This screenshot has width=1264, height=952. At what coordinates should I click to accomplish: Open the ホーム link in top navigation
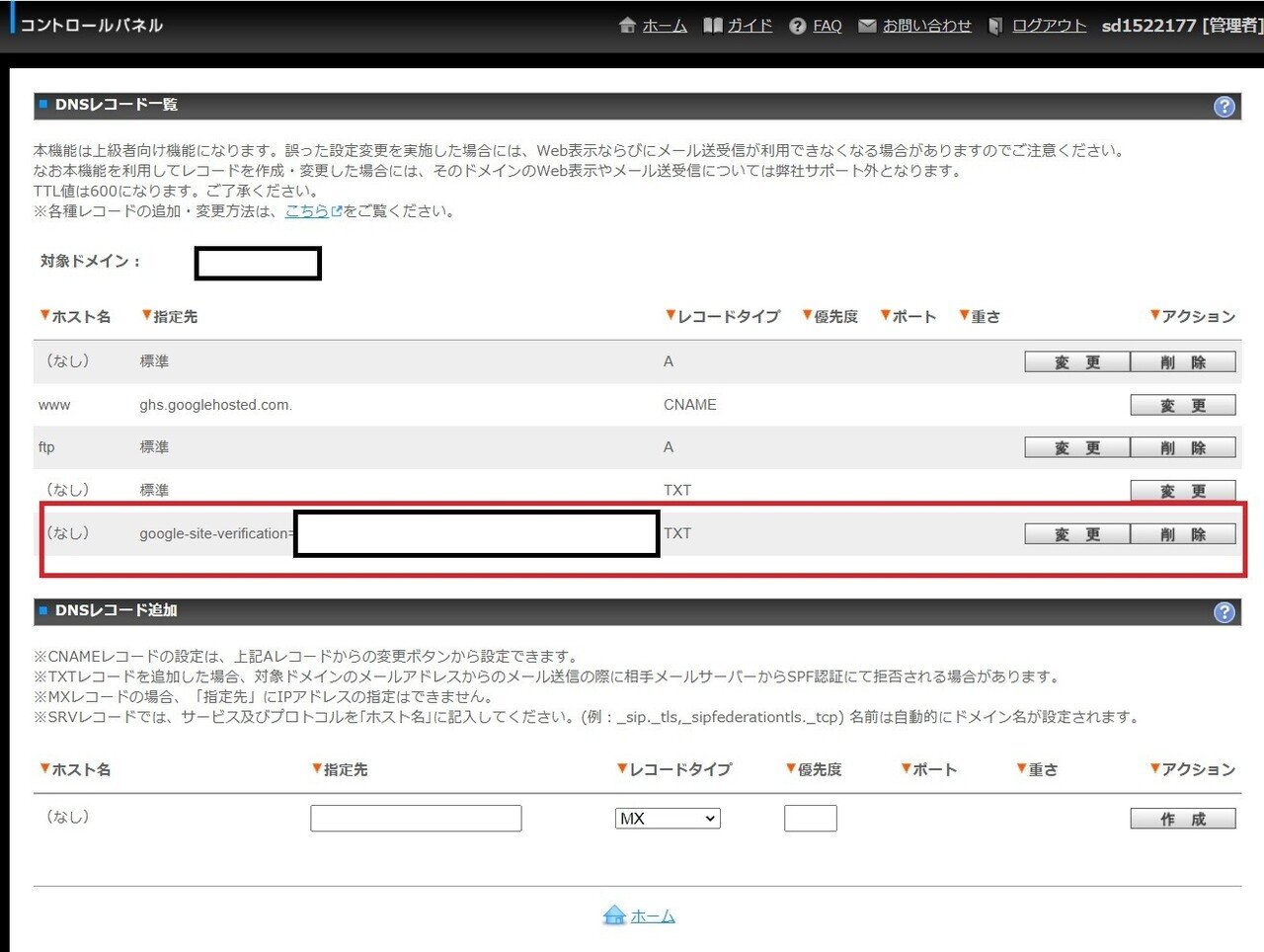tap(665, 26)
